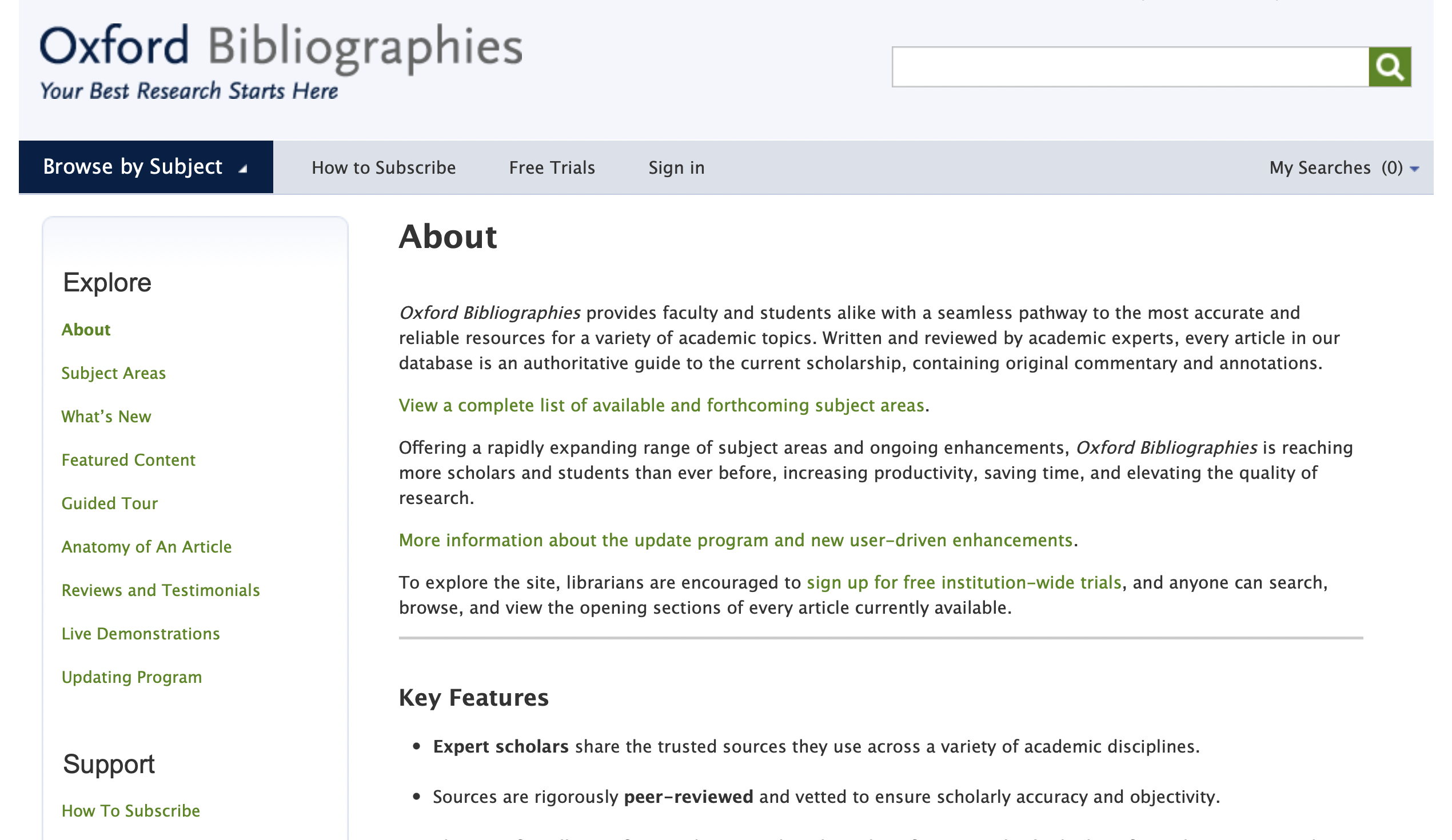Click the bold Expert scholars text

point(501,747)
